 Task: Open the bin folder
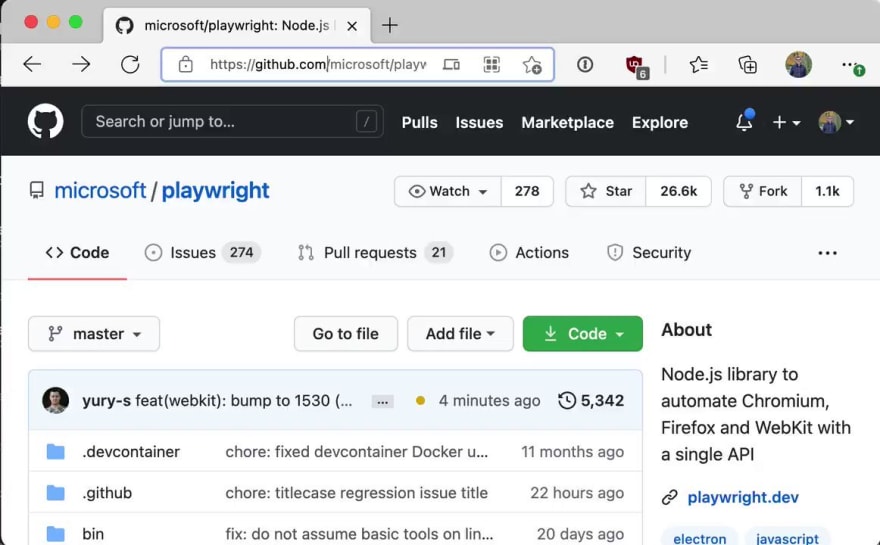pos(93,534)
